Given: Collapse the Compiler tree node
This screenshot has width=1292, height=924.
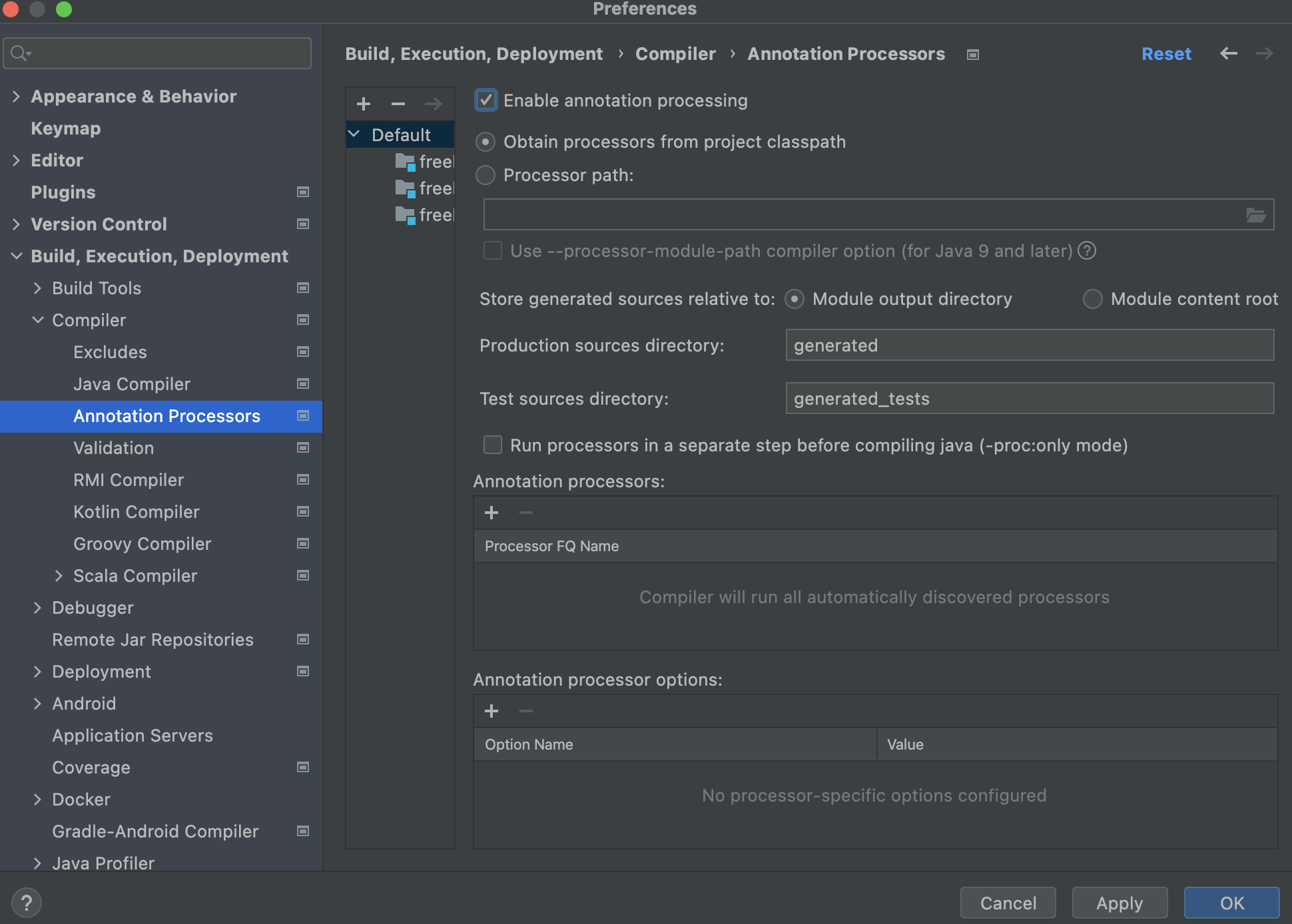Looking at the screenshot, I should (38, 320).
